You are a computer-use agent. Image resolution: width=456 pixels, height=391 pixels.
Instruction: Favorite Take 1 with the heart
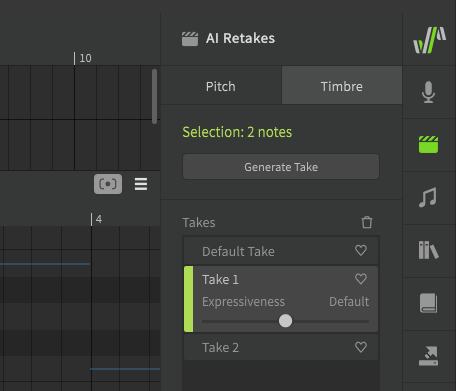coord(361,279)
